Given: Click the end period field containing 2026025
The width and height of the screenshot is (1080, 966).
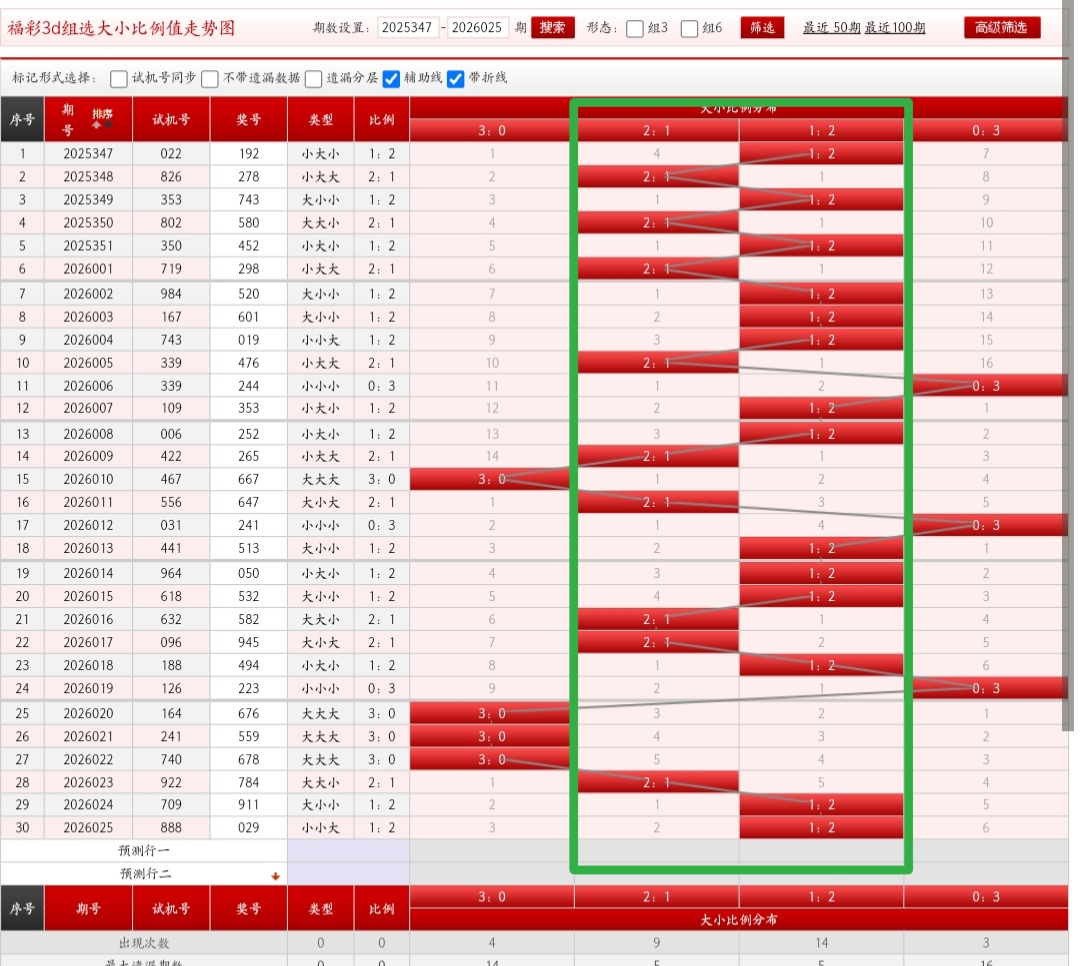Looking at the screenshot, I should (477, 28).
